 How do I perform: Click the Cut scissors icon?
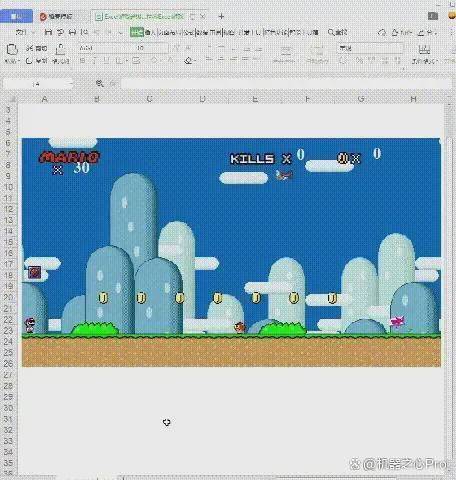coord(29,48)
